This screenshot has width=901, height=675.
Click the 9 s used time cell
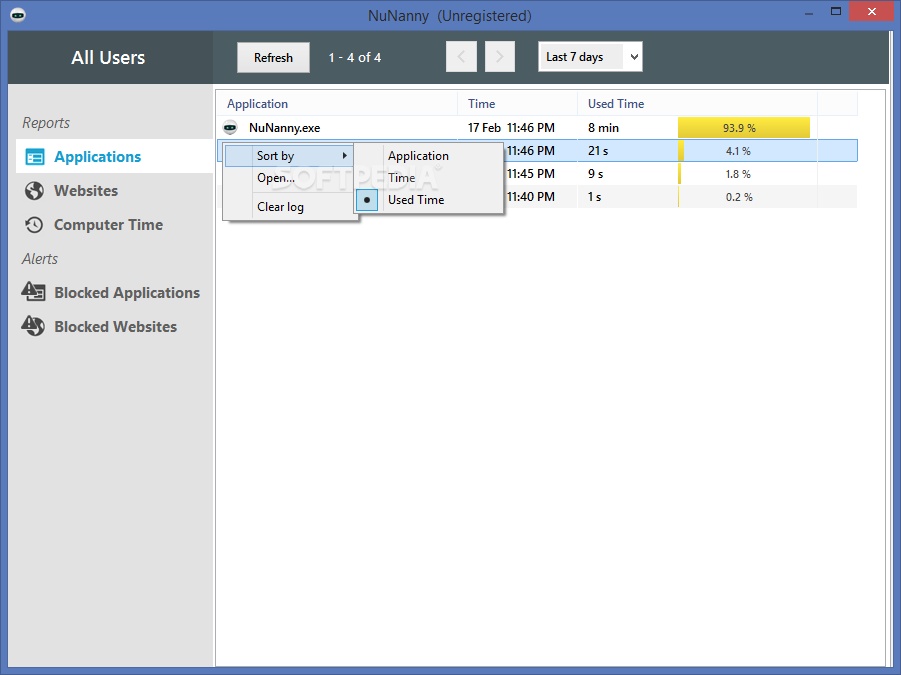[595, 173]
